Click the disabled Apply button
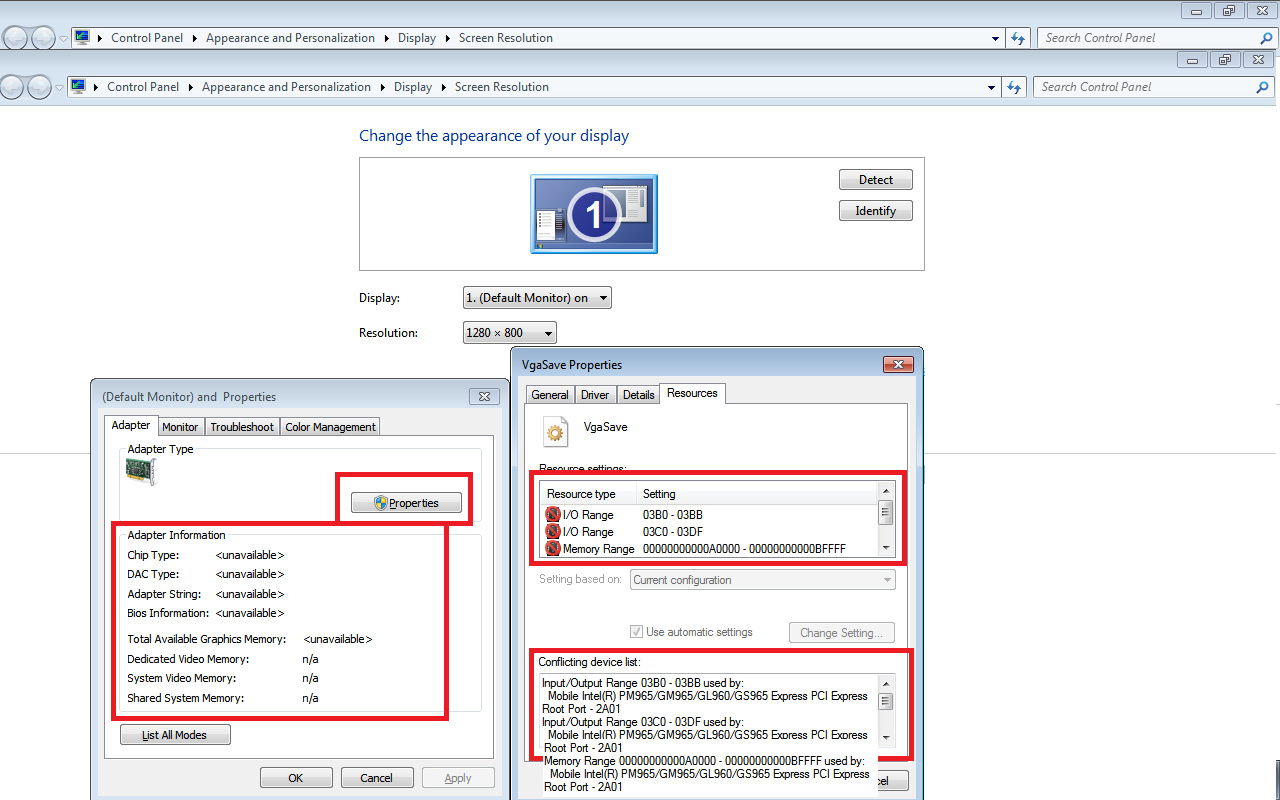 pos(458,778)
